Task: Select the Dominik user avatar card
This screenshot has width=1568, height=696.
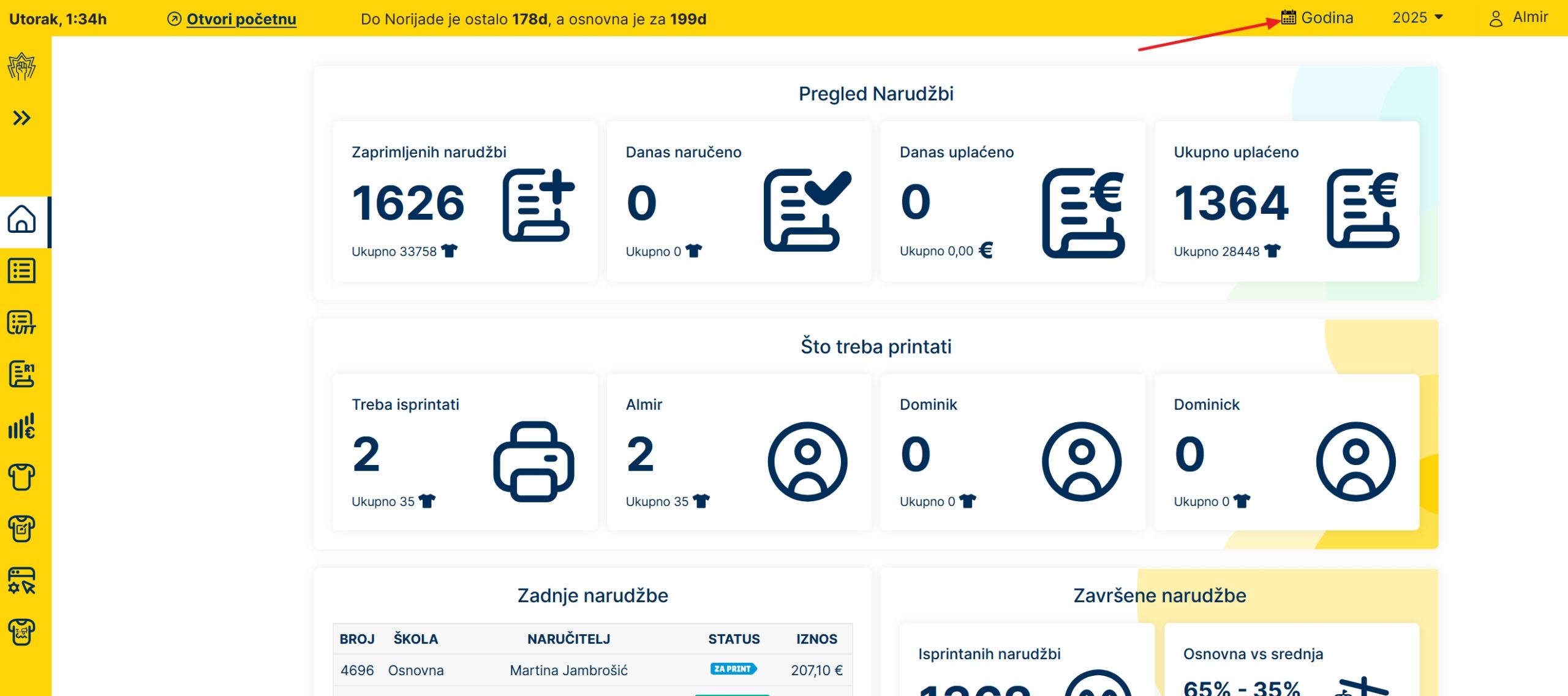Action: [x=1081, y=461]
